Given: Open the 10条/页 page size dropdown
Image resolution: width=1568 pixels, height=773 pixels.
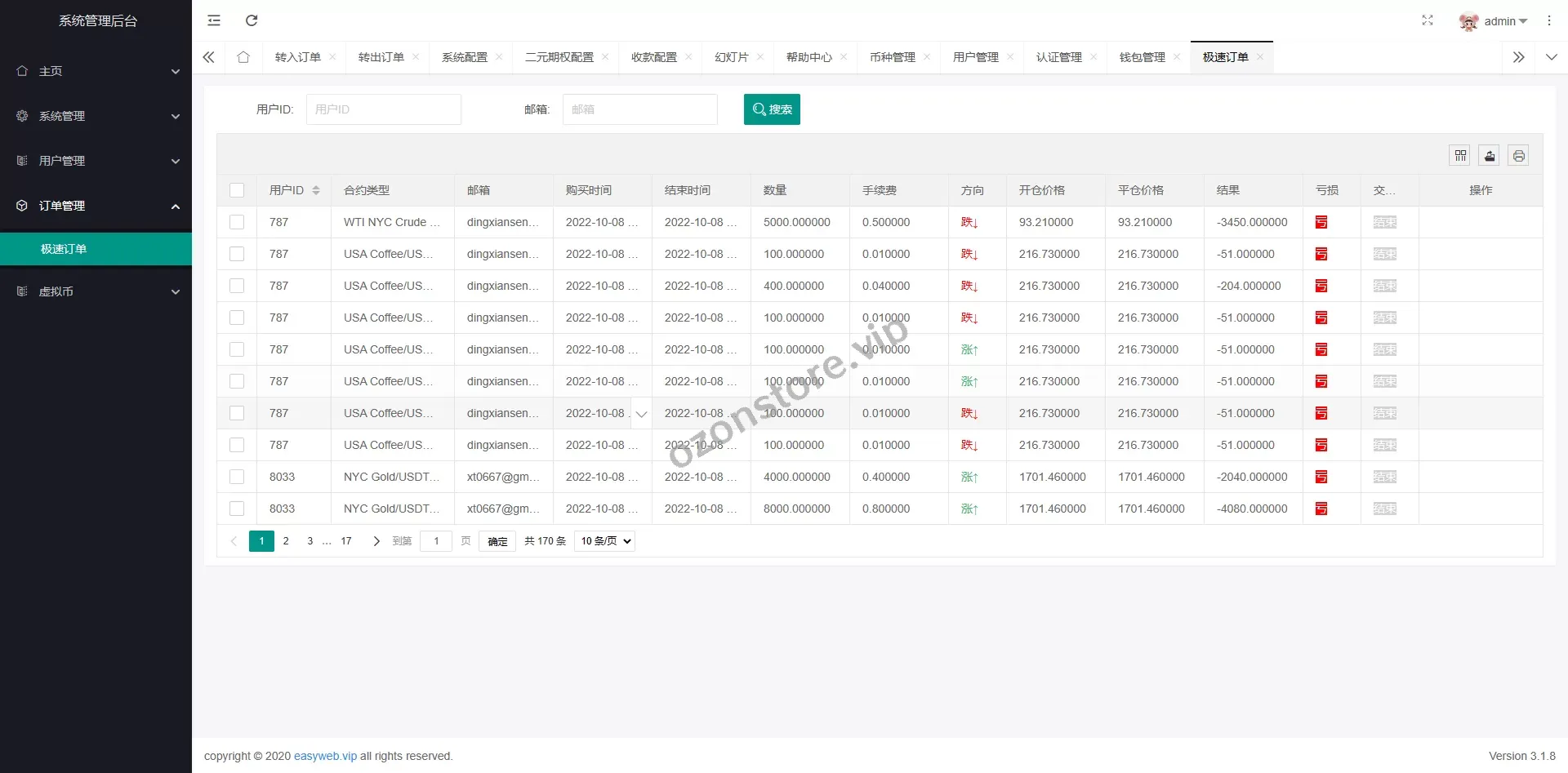Looking at the screenshot, I should point(604,540).
